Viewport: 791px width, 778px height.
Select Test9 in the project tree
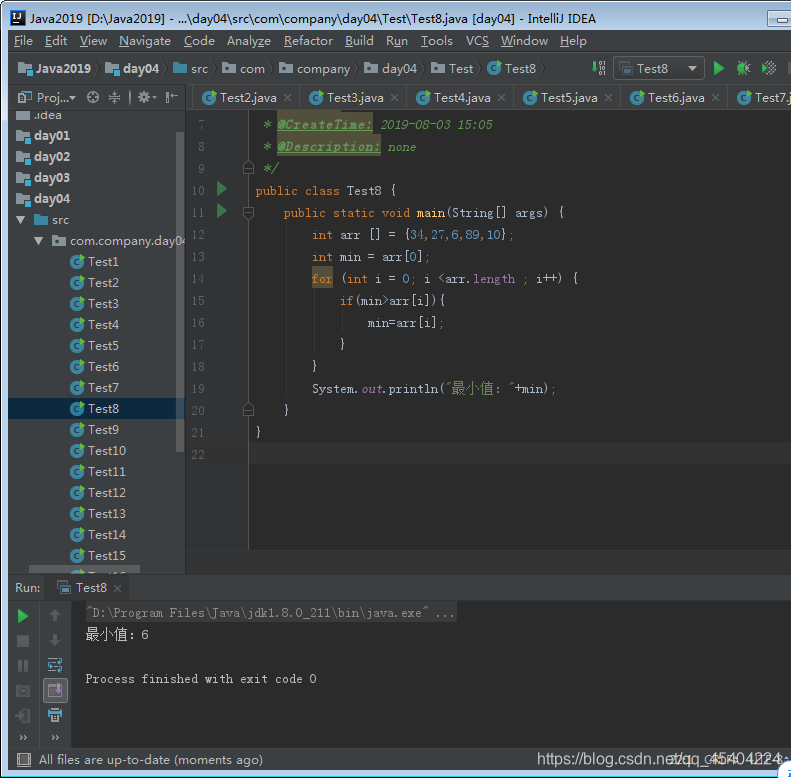click(95, 430)
